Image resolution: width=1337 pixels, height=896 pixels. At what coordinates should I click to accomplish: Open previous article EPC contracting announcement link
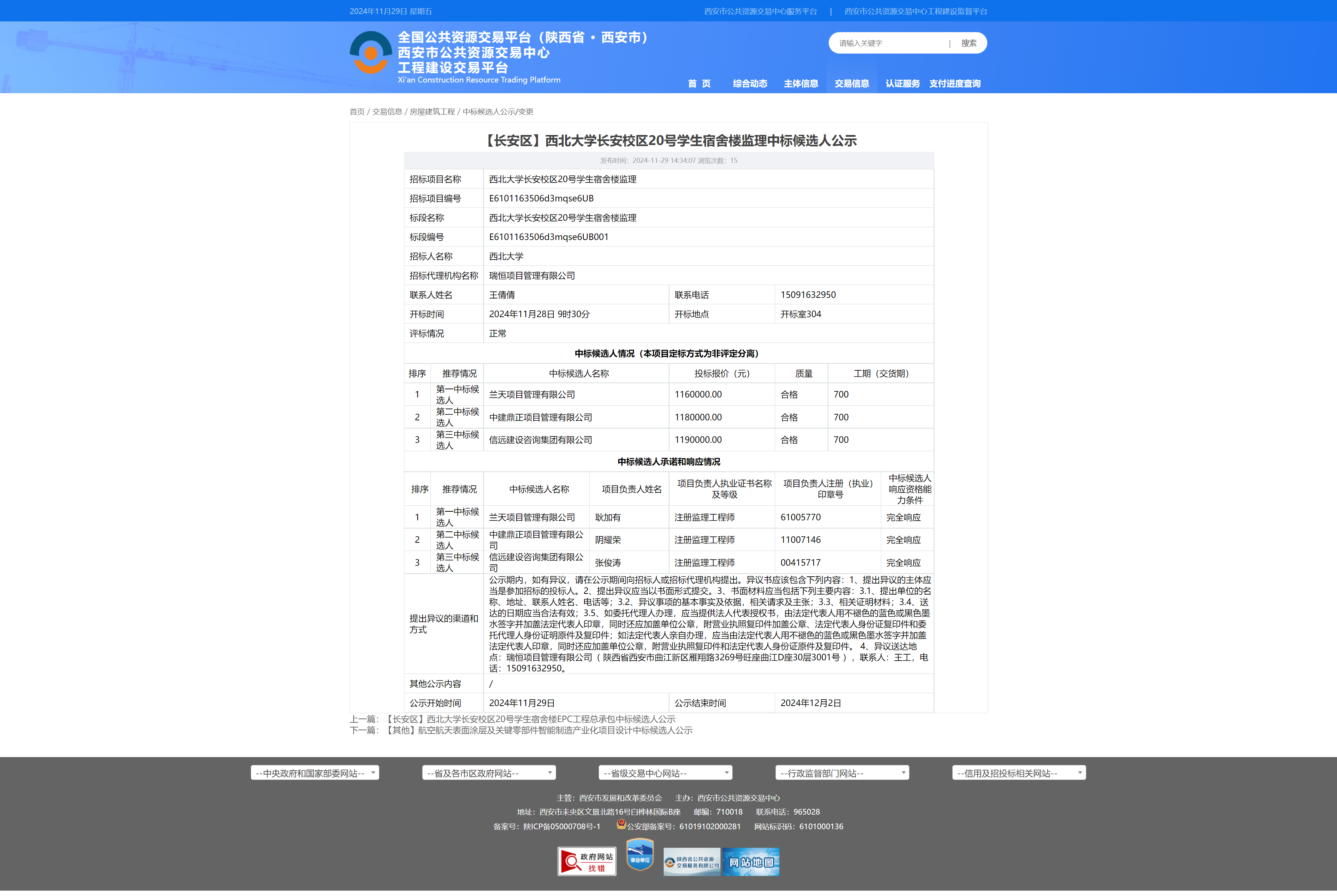(530, 719)
